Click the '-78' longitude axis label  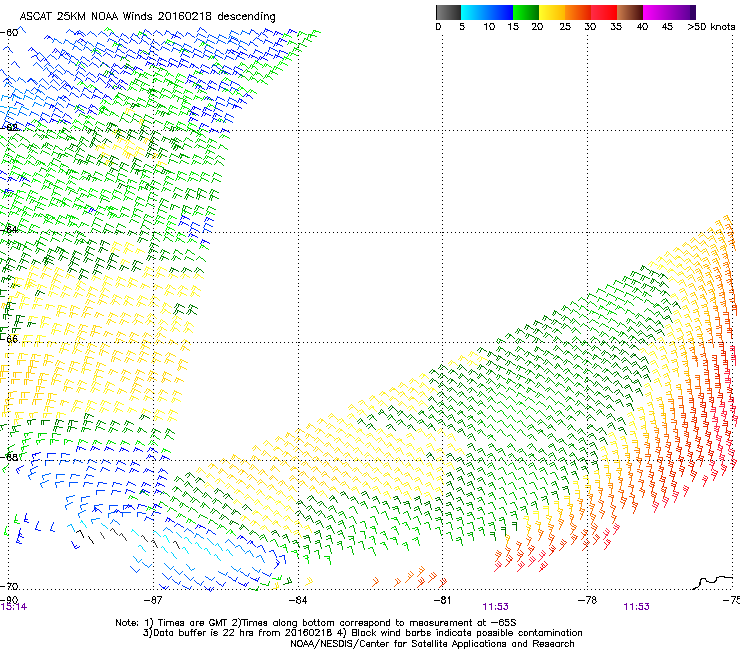587,600
